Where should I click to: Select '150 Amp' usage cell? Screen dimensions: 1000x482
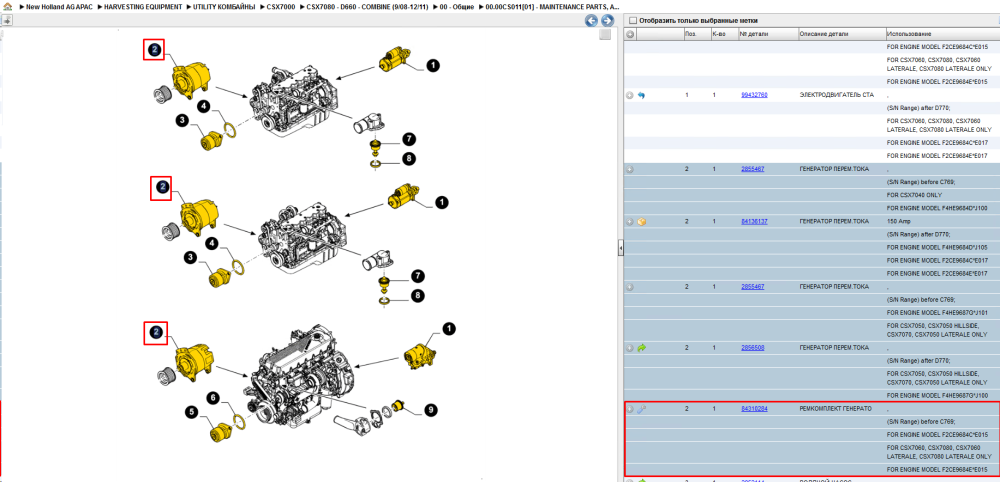coord(899,221)
